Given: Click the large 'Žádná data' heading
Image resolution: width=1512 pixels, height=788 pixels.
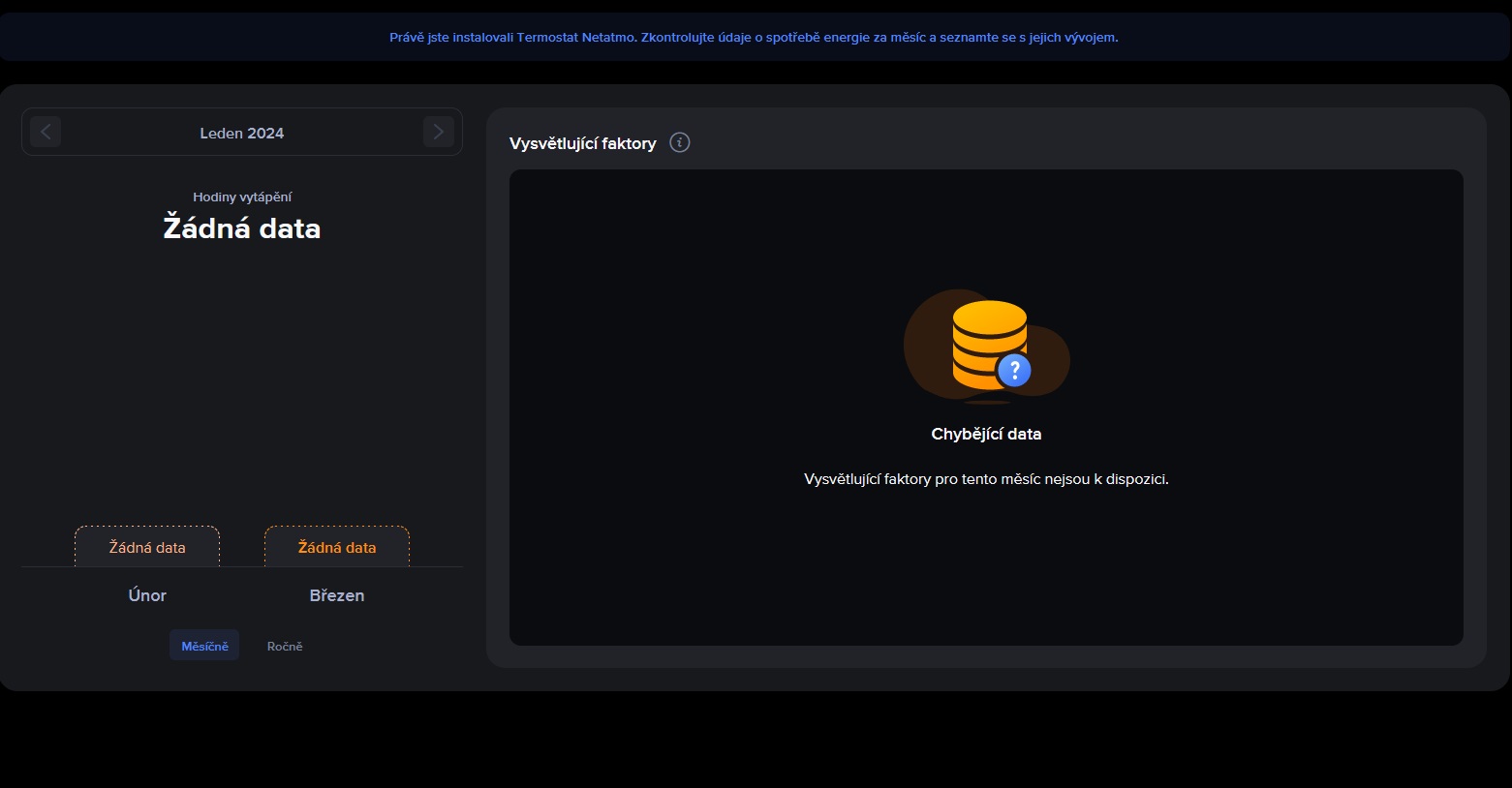Looking at the screenshot, I should (241, 228).
